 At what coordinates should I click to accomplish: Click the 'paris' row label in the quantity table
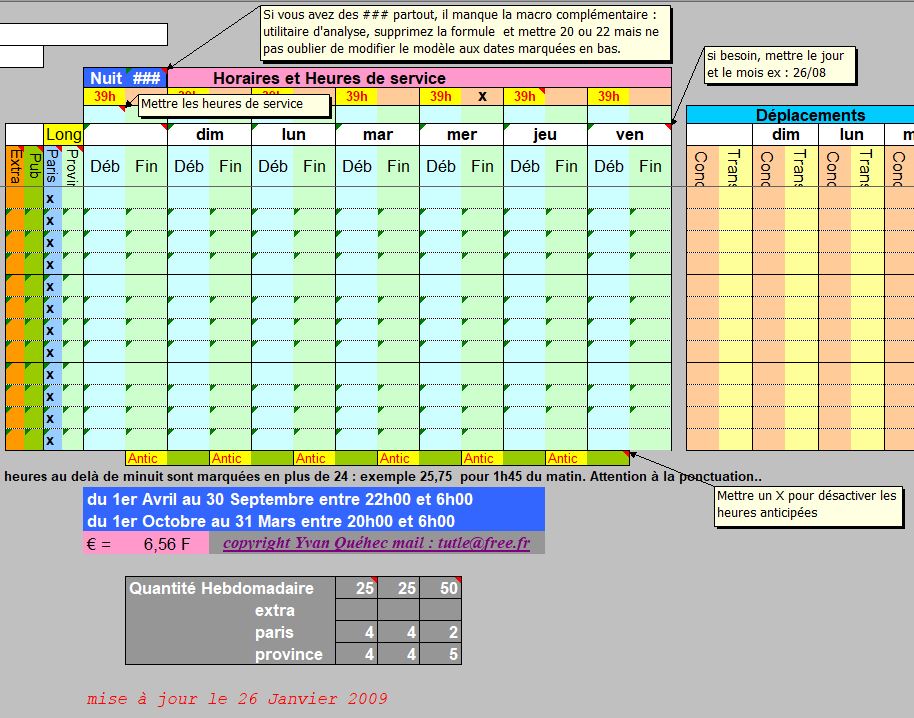point(274,632)
